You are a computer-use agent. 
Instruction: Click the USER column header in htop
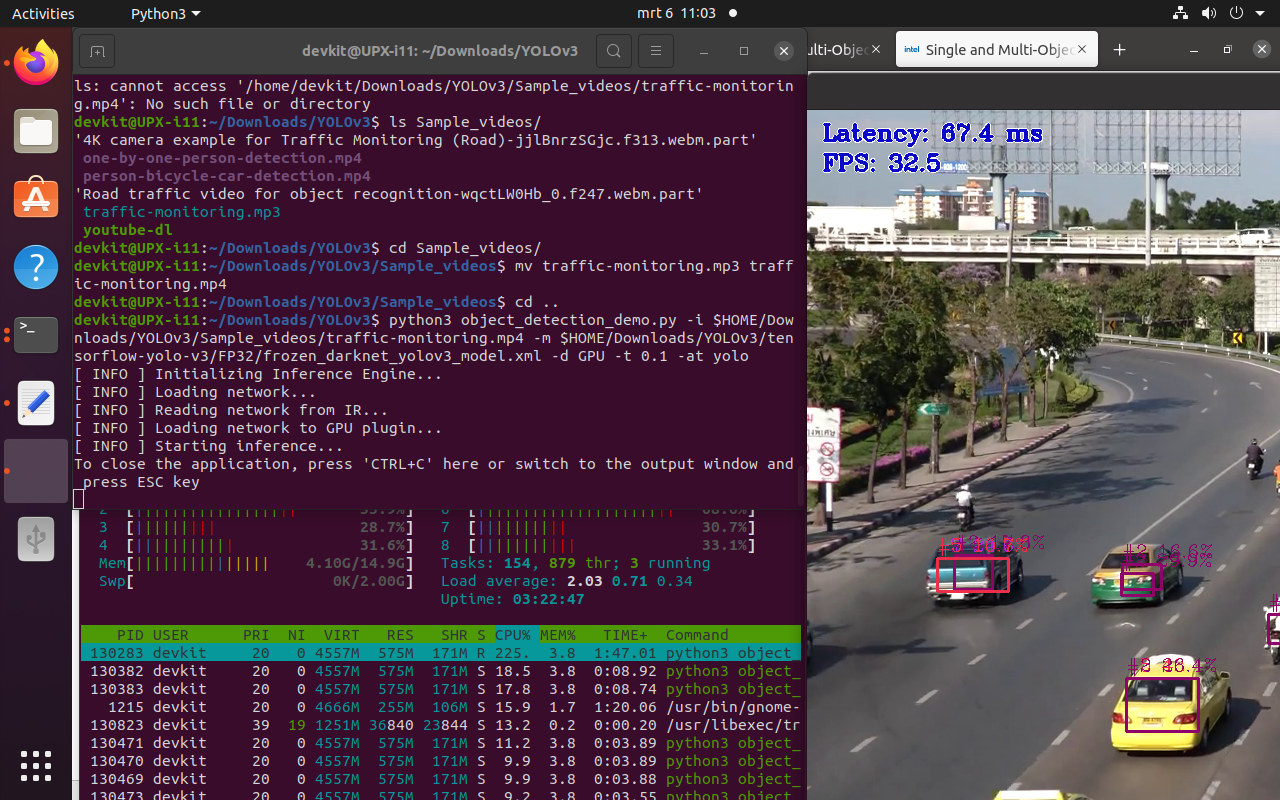click(x=171, y=635)
